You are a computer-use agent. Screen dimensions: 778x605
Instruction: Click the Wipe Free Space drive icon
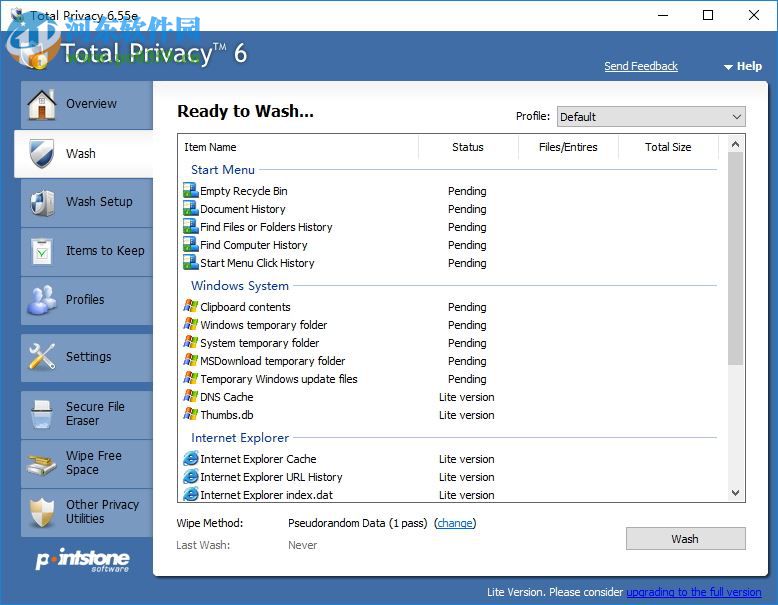tap(42, 463)
